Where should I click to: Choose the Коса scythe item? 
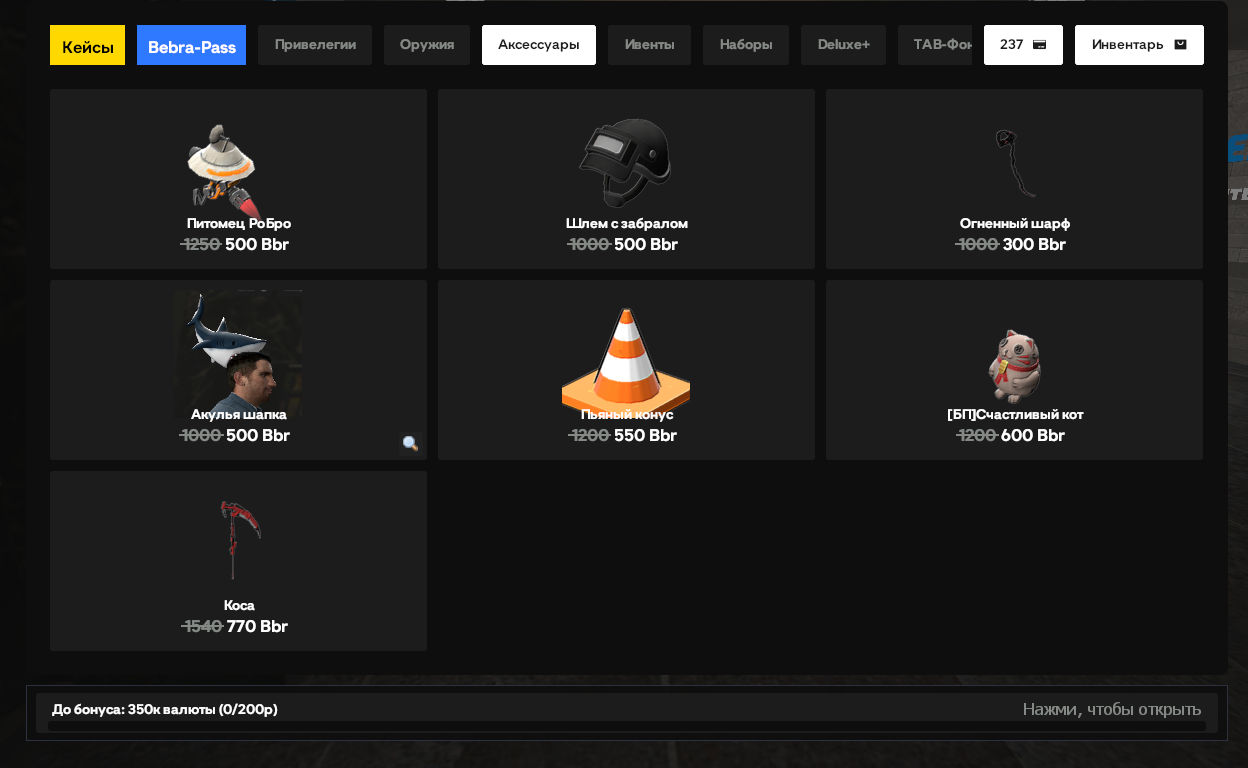[238, 561]
